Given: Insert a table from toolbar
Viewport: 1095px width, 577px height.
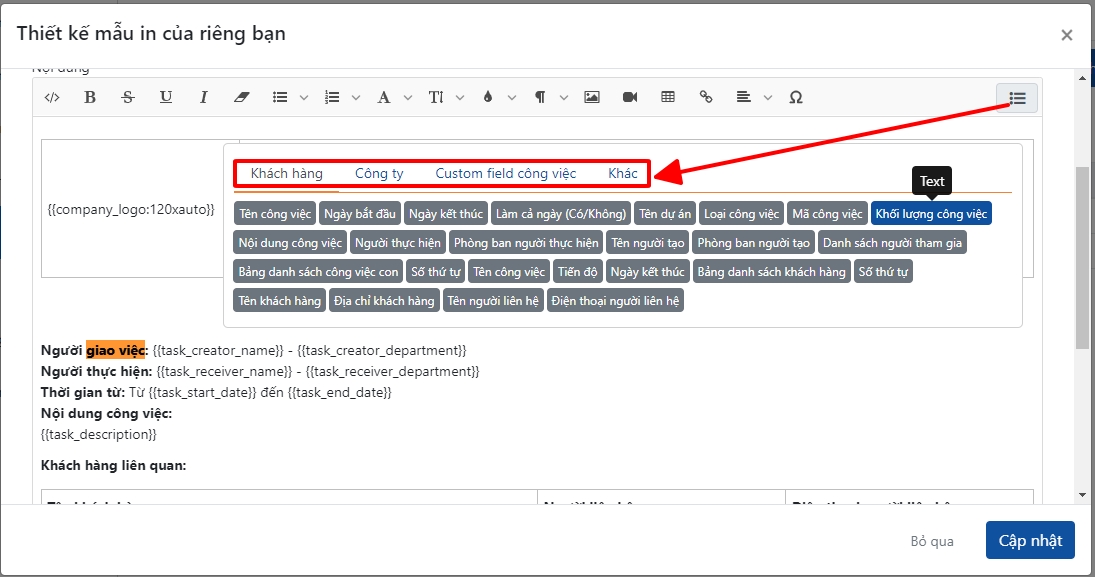Looking at the screenshot, I should click(x=668, y=97).
